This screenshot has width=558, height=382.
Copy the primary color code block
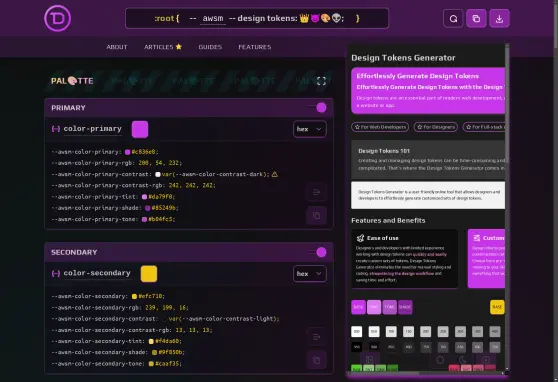316,215
